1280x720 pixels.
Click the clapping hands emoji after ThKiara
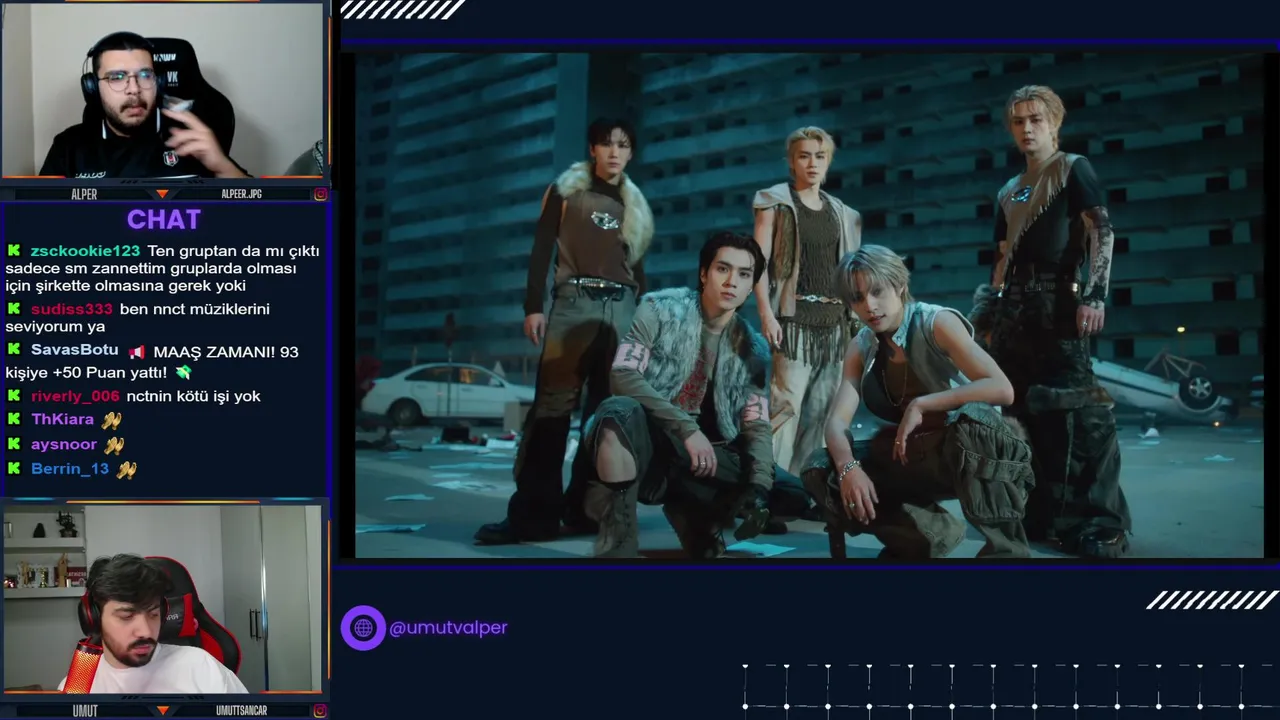(x=112, y=420)
